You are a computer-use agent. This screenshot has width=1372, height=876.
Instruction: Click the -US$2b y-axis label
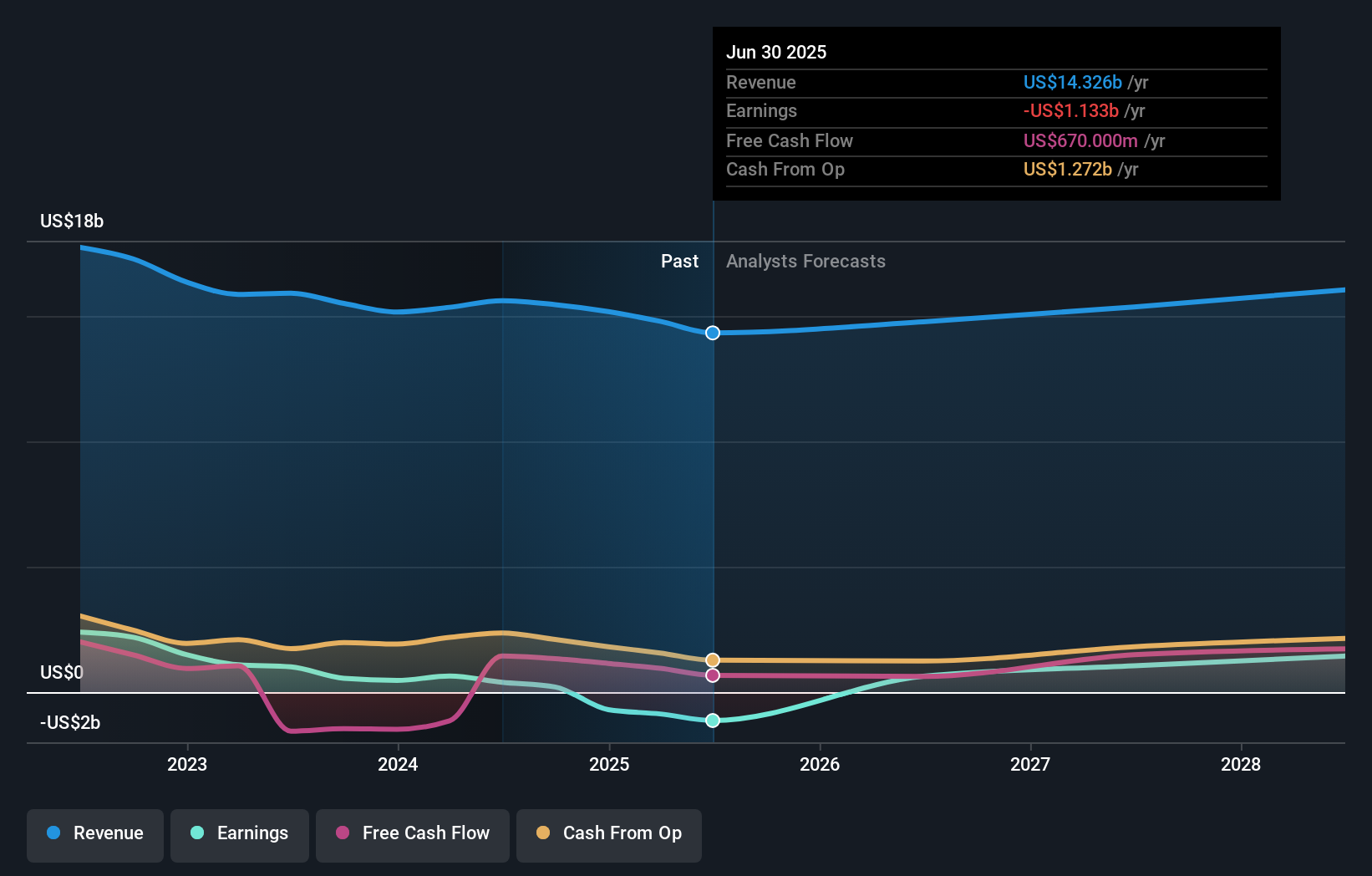70,722
